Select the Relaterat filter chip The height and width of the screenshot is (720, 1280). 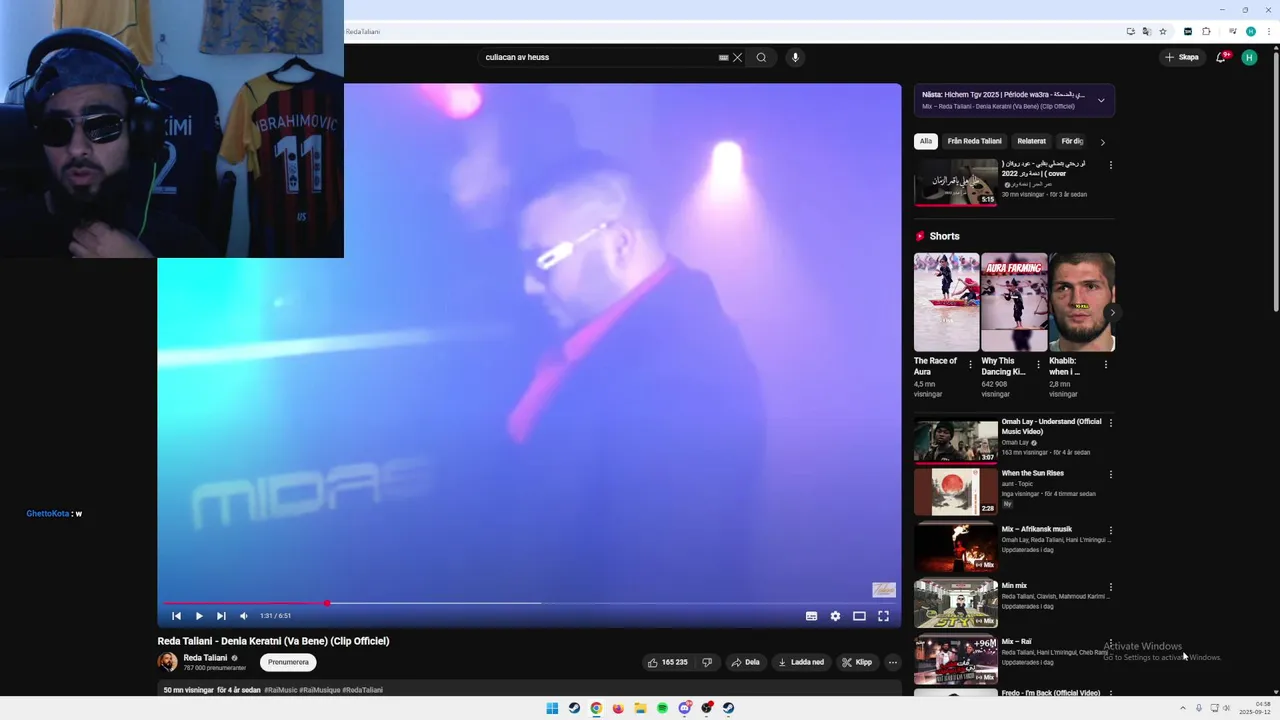1031,141
